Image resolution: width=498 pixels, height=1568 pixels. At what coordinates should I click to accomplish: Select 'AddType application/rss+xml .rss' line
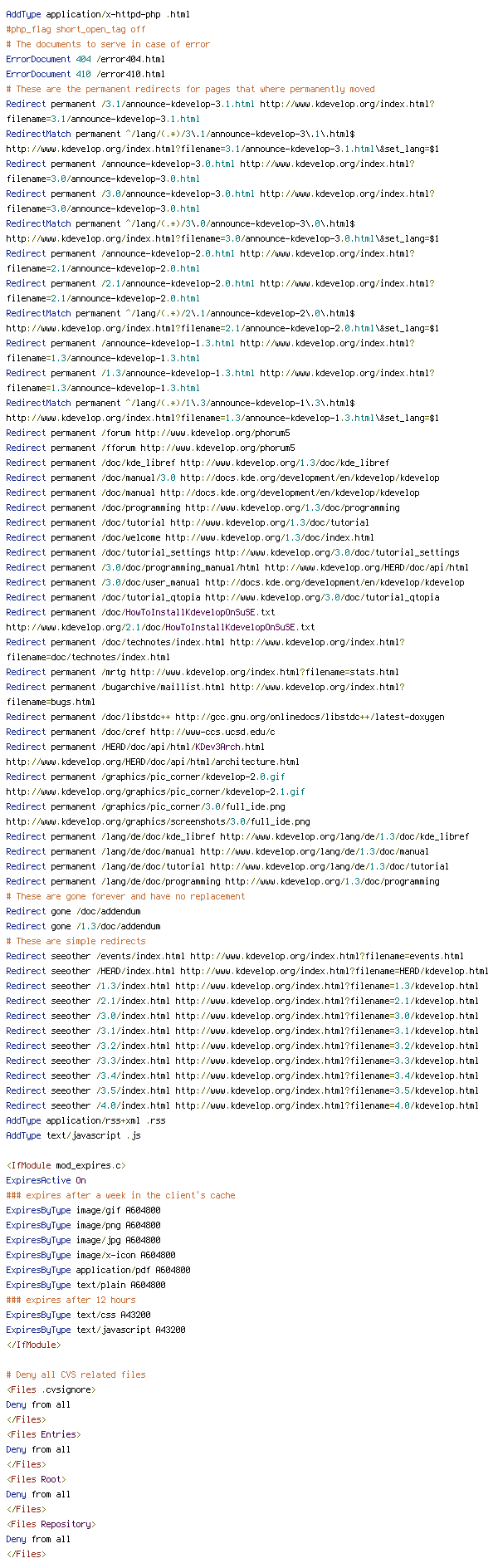pyautogui.click(x=85, y=1120)
